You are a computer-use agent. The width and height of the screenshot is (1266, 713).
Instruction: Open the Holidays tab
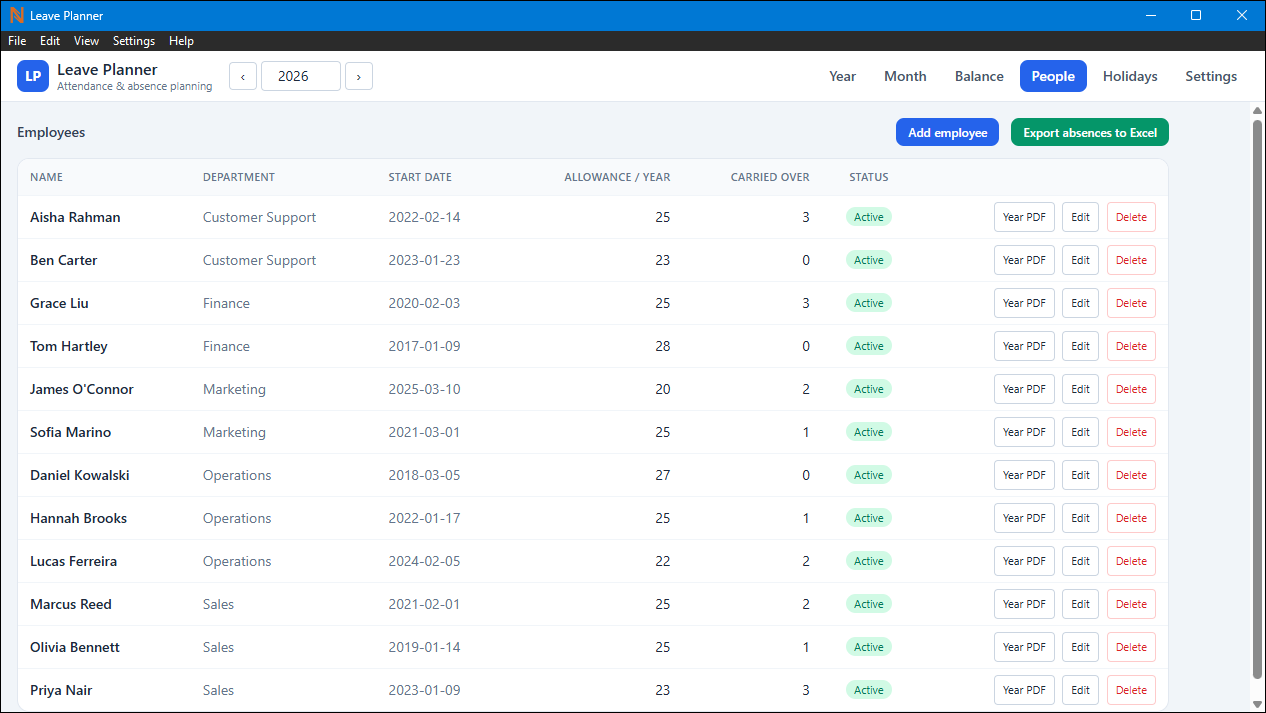(x=1130, y=76)
